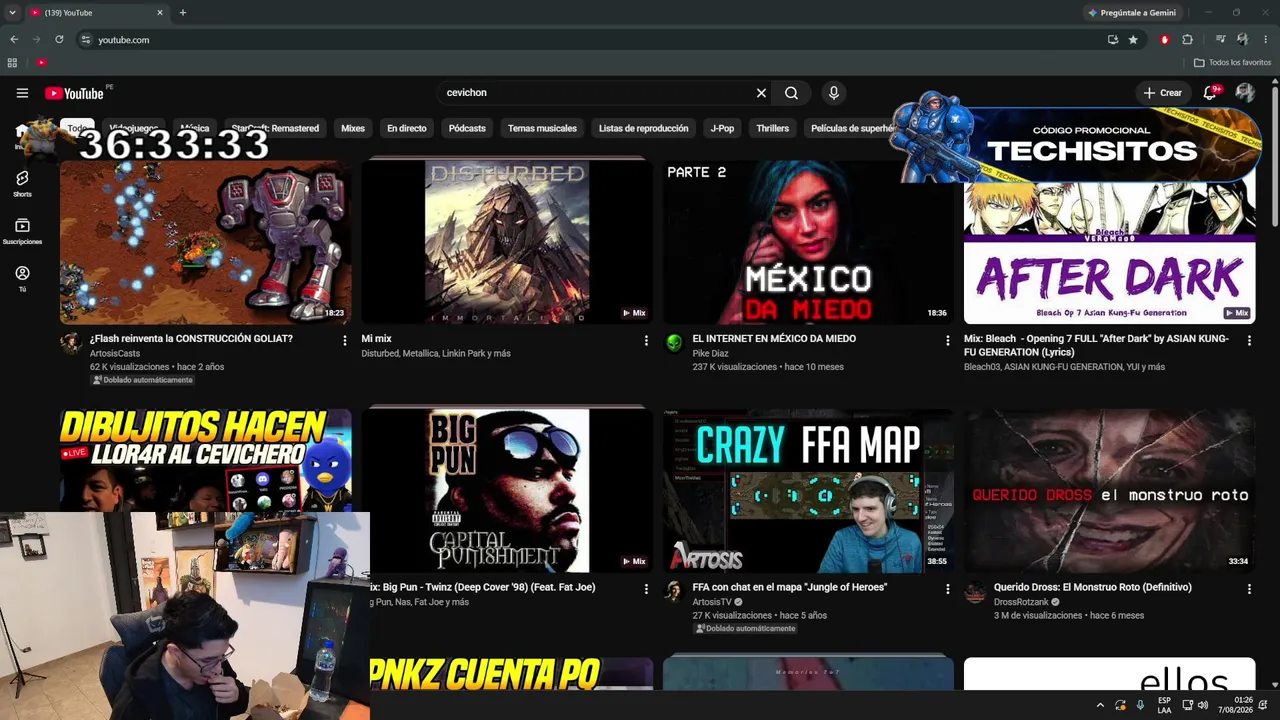Open the Tú section in the sidebar
The height and width of the screenshot is (720, 1280).
(22, 279)
